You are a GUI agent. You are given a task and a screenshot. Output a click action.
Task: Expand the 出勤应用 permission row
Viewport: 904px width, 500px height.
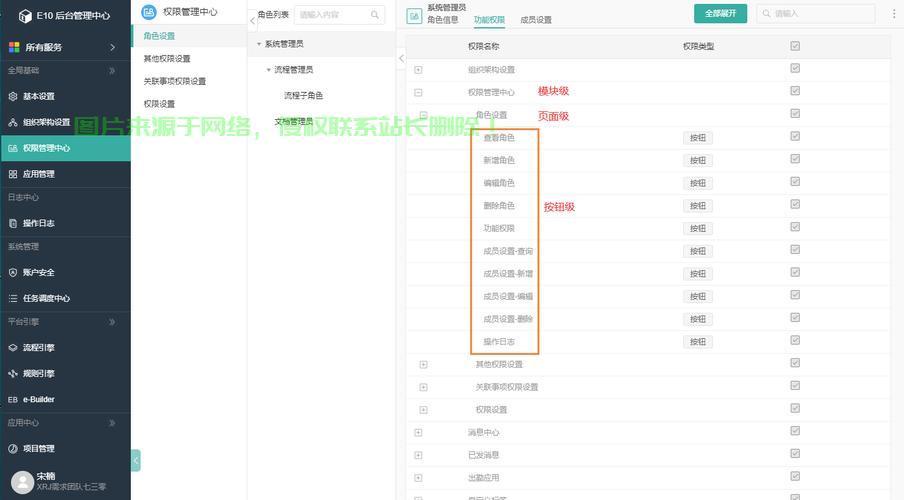click(418, 478)
